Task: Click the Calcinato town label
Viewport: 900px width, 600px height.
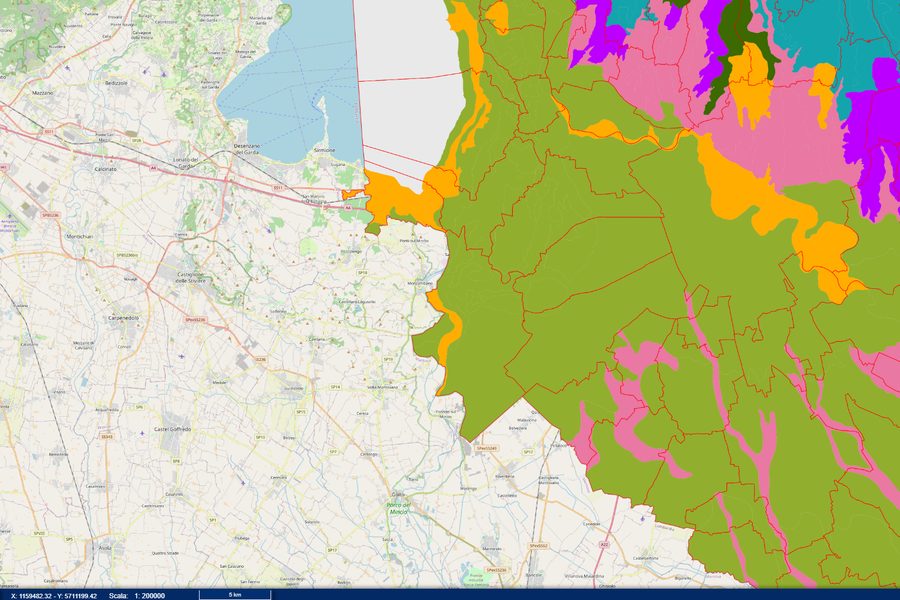Action: [106, 169]
